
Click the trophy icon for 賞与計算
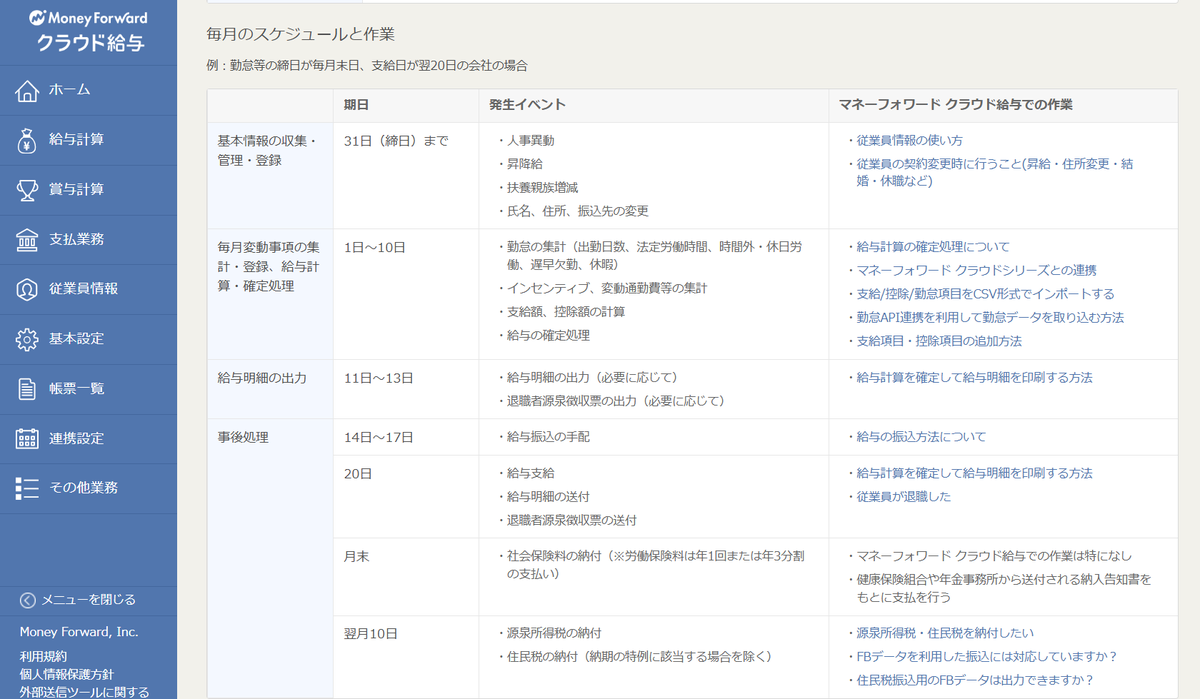tap(27, 190)
